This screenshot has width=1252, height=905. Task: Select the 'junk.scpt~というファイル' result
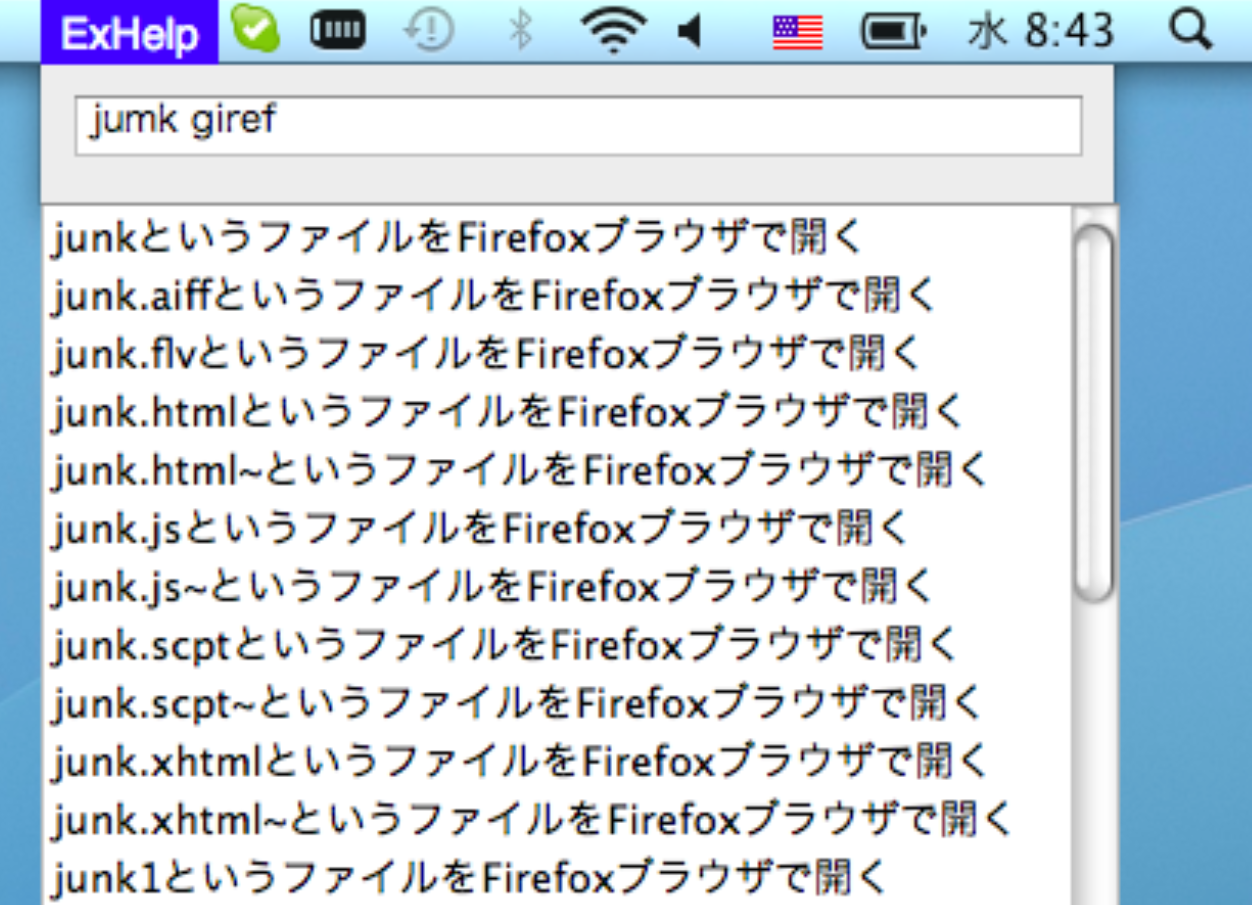557,703
